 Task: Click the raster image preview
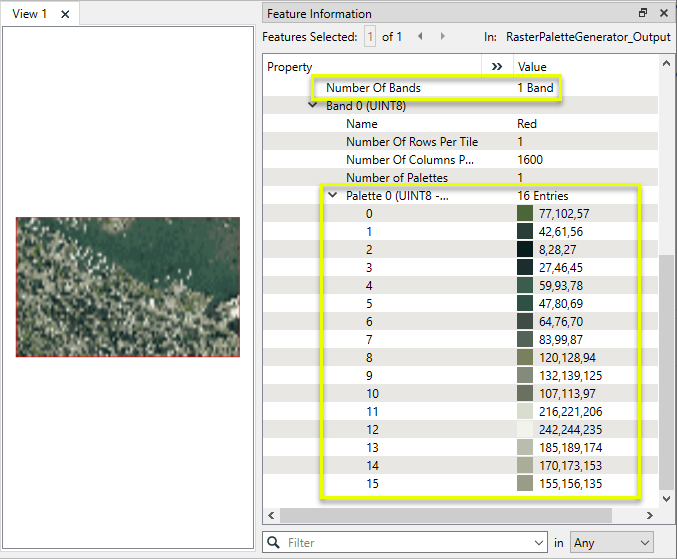pyautogui.click(x=128, y=287)
